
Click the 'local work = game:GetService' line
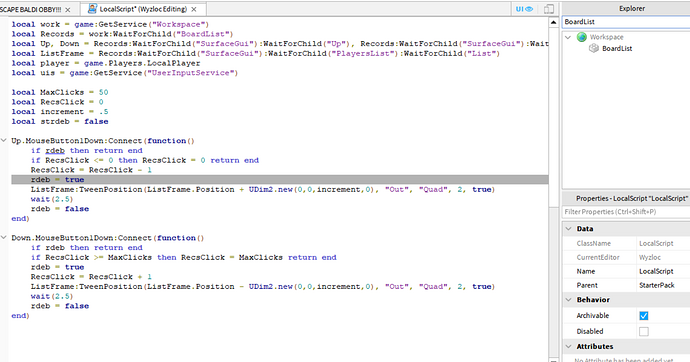[x=110, y=24]
